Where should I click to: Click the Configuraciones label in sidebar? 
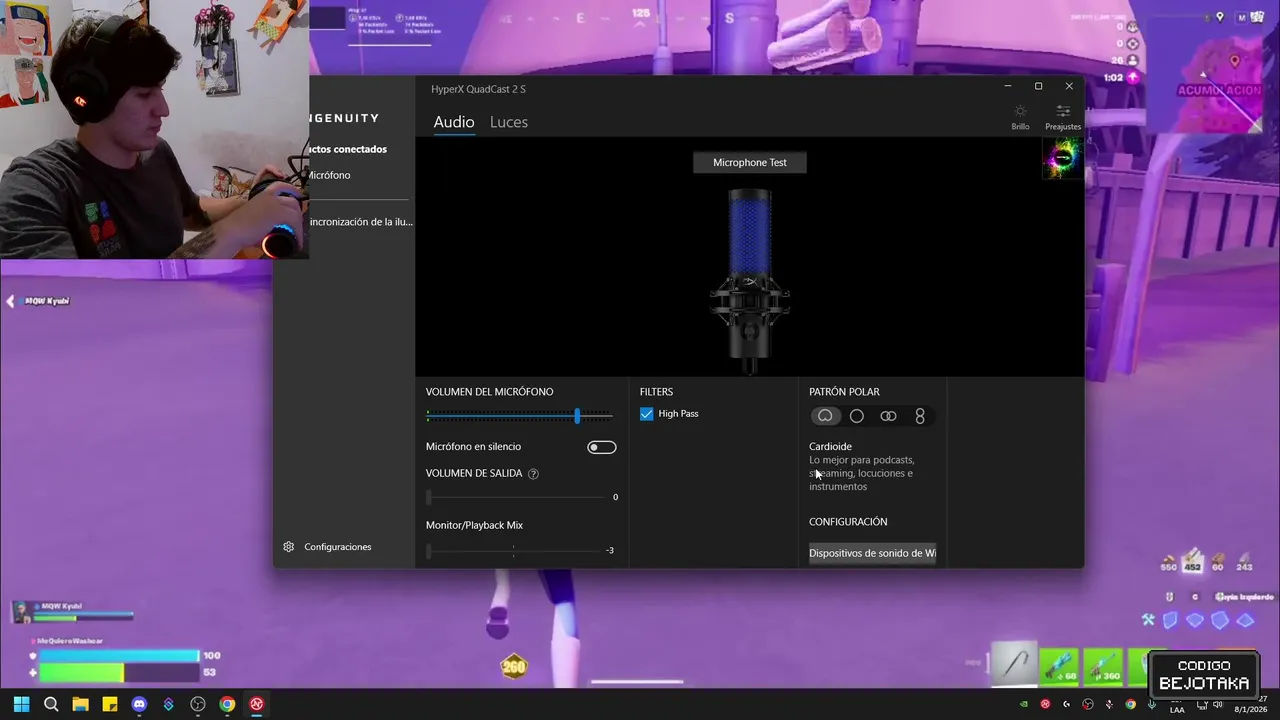coord(338,547)
